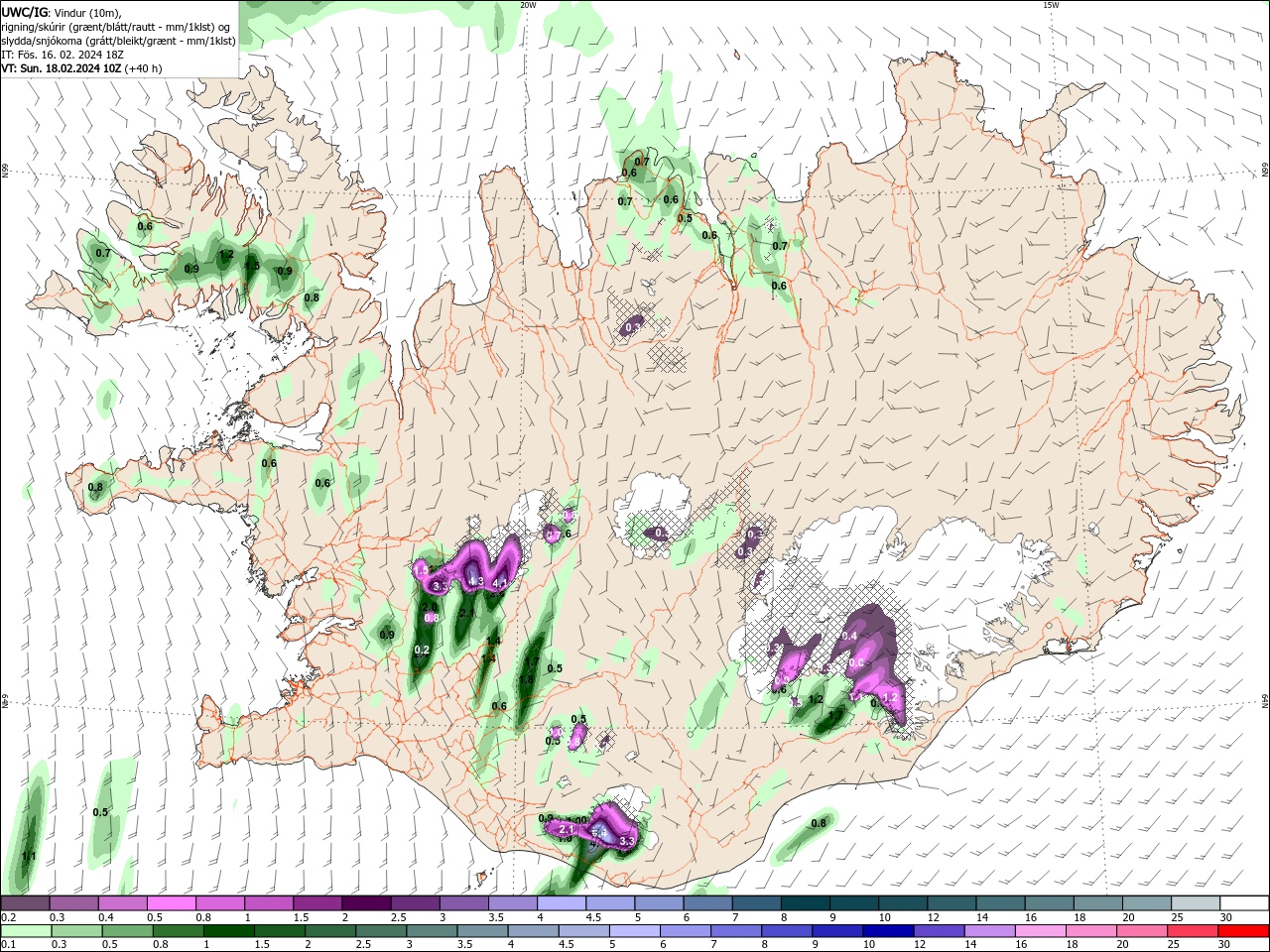
Task: Select the bottom-row dark blue swatch between 10 and 12
Action: pos(888,931)
